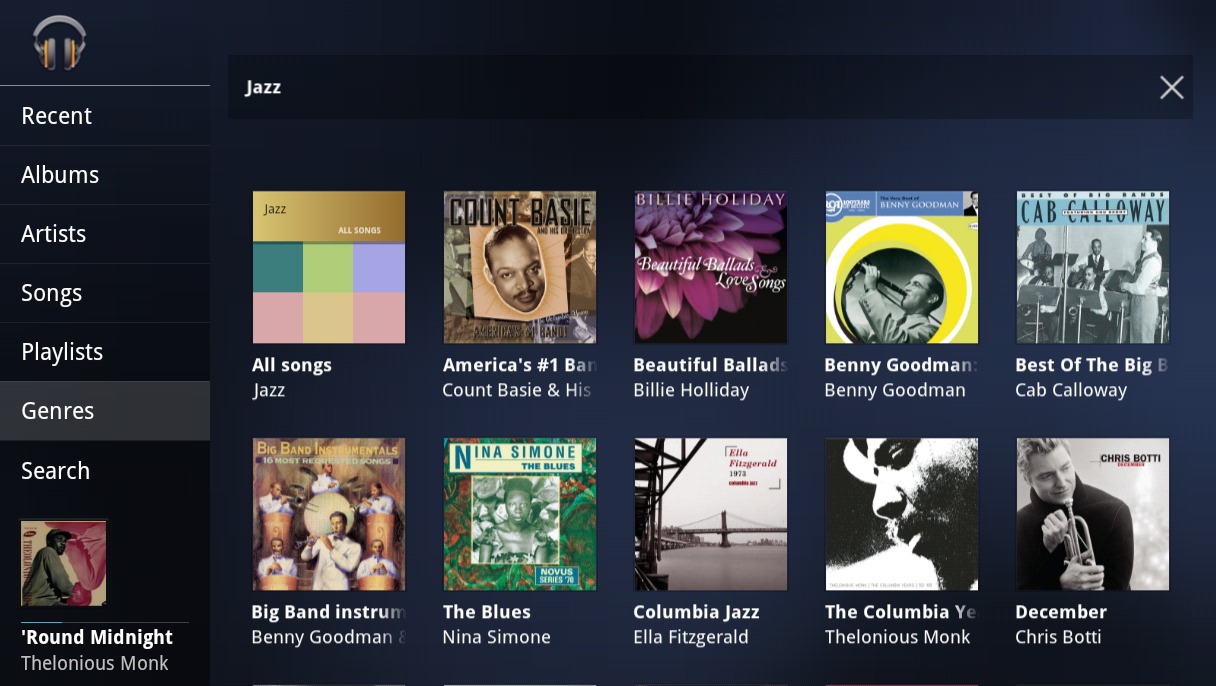Click the December album title
The width and height of the screenshot is (1216, 686).
click(x=1061, y=612)
